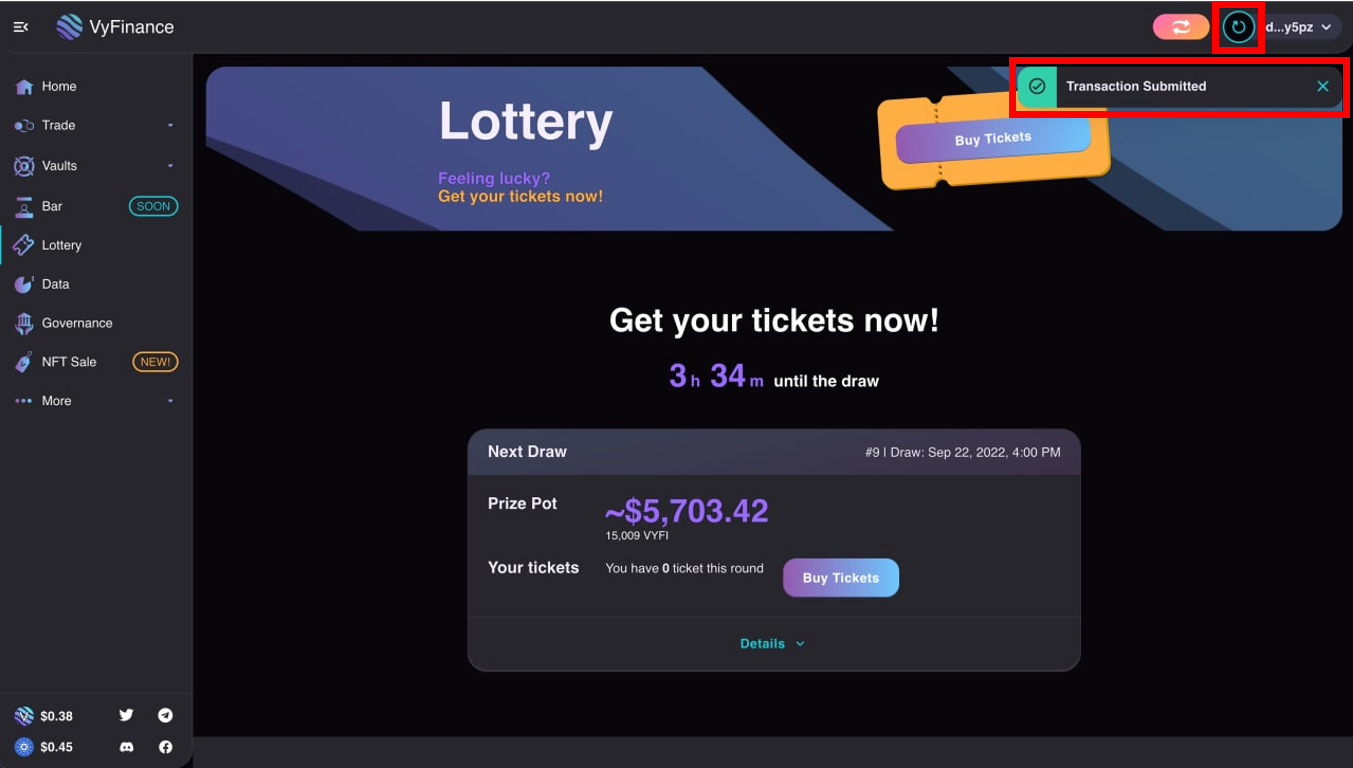Open the Discord link icon
The image size is (1353, 768).
[126, 747]
